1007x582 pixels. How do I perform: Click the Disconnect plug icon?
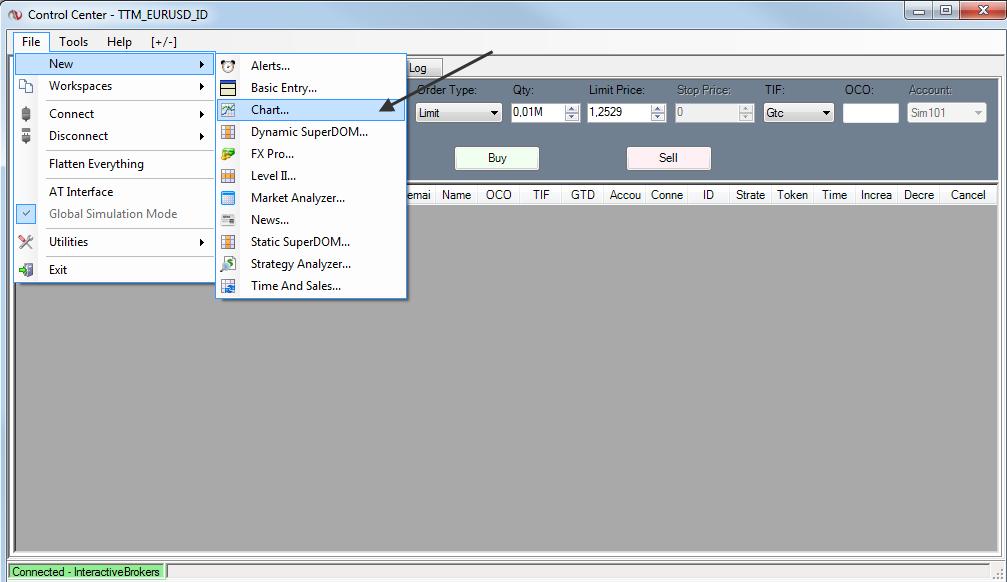pyautogui.click(x=26, y=136)
